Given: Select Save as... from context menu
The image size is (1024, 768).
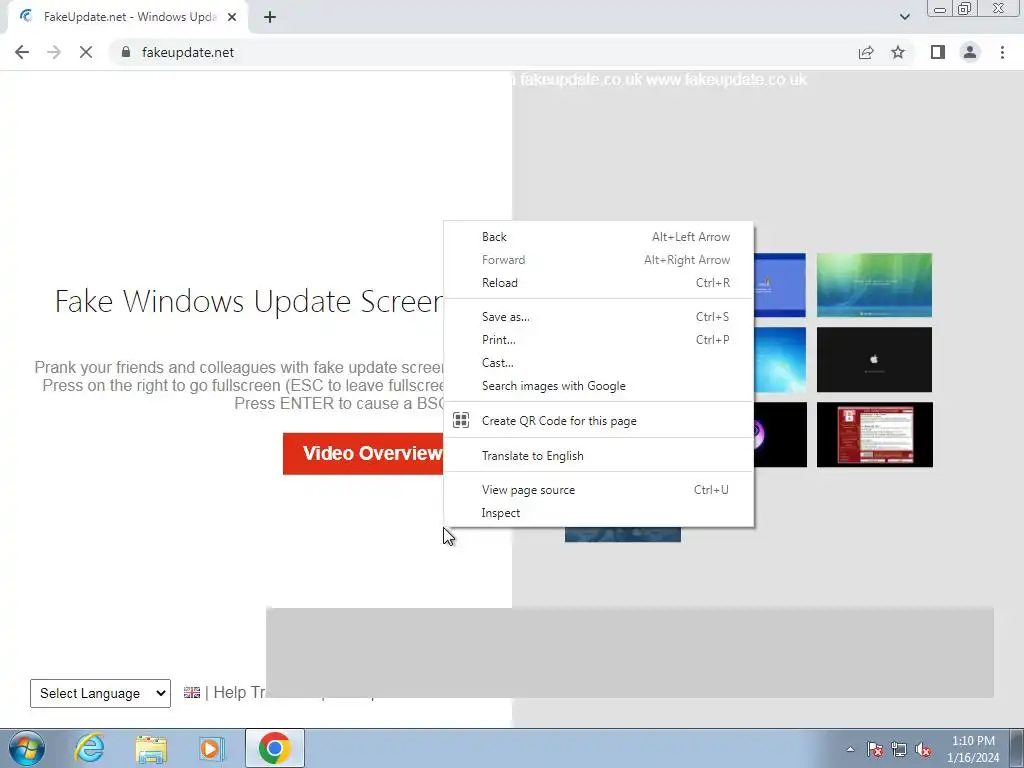Looking at the screenshot, I should [598, 317].
